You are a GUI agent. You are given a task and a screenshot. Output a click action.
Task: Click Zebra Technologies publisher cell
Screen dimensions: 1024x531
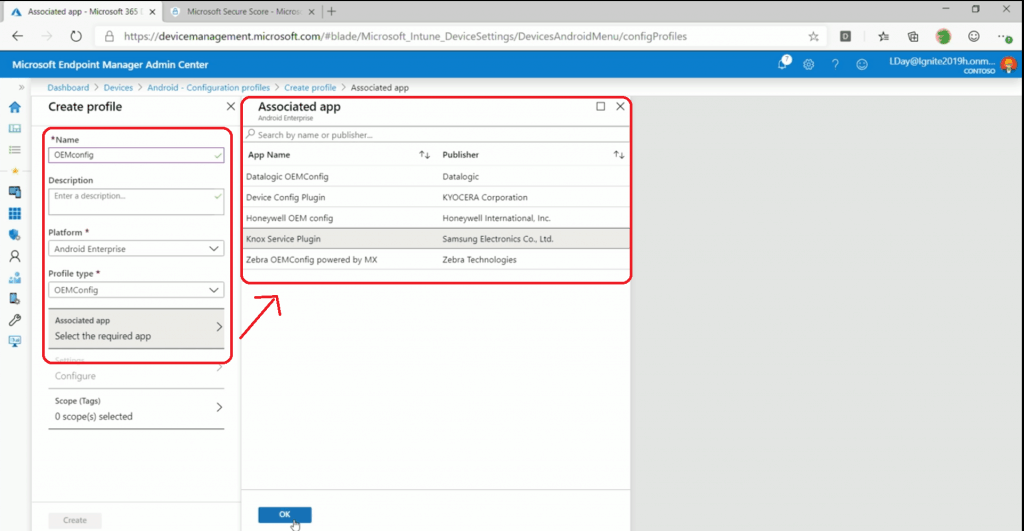[479, 260]
